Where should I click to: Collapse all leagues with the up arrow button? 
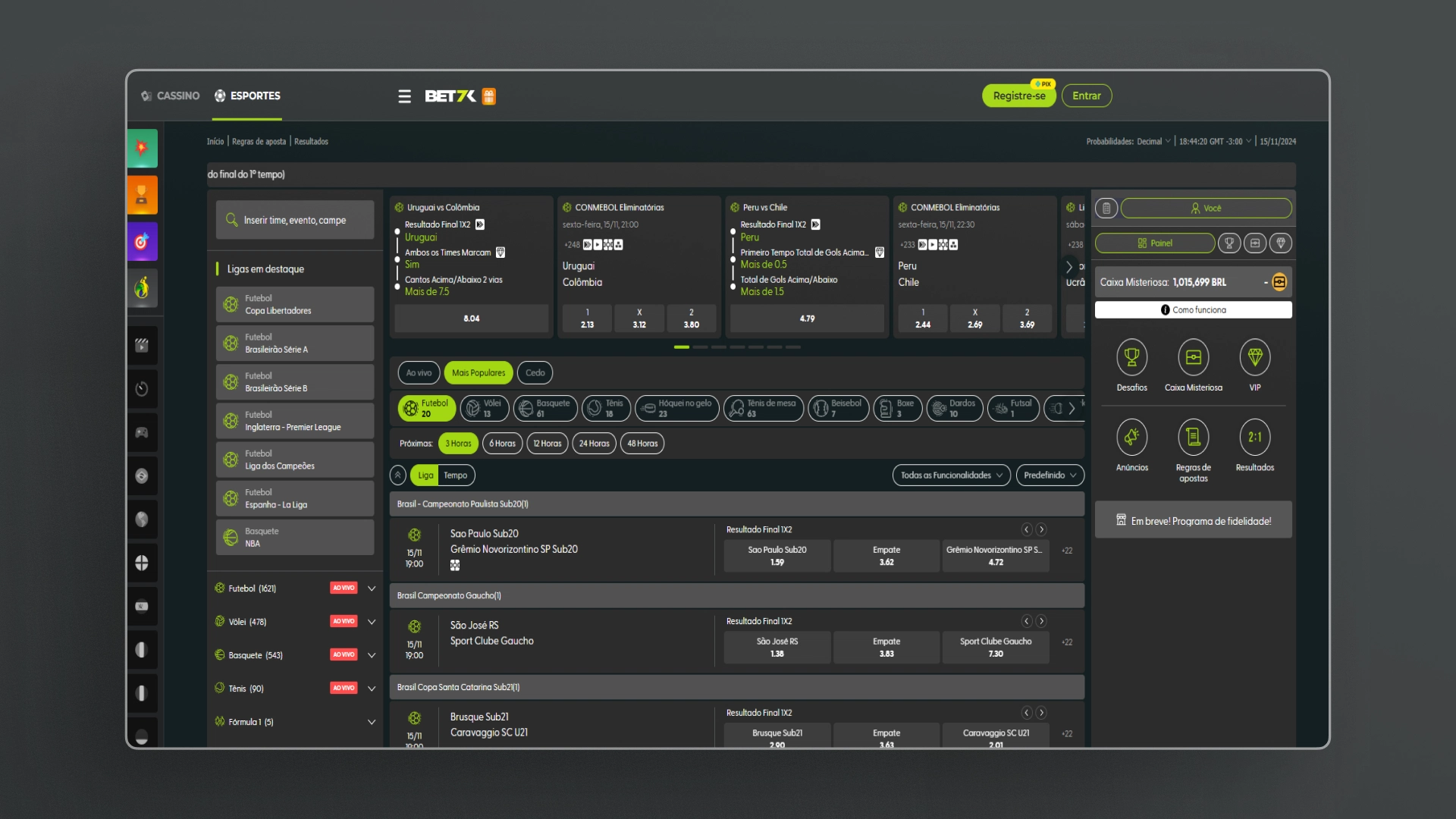pyautogui.click(x=398, y=475)
